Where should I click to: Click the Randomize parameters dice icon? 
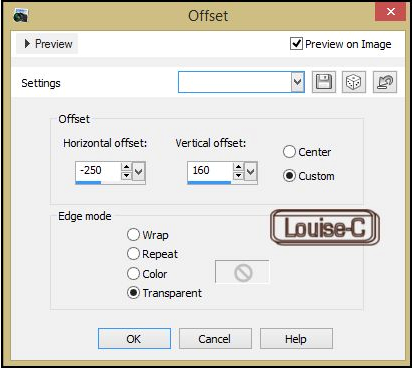[x=354, y=82]
